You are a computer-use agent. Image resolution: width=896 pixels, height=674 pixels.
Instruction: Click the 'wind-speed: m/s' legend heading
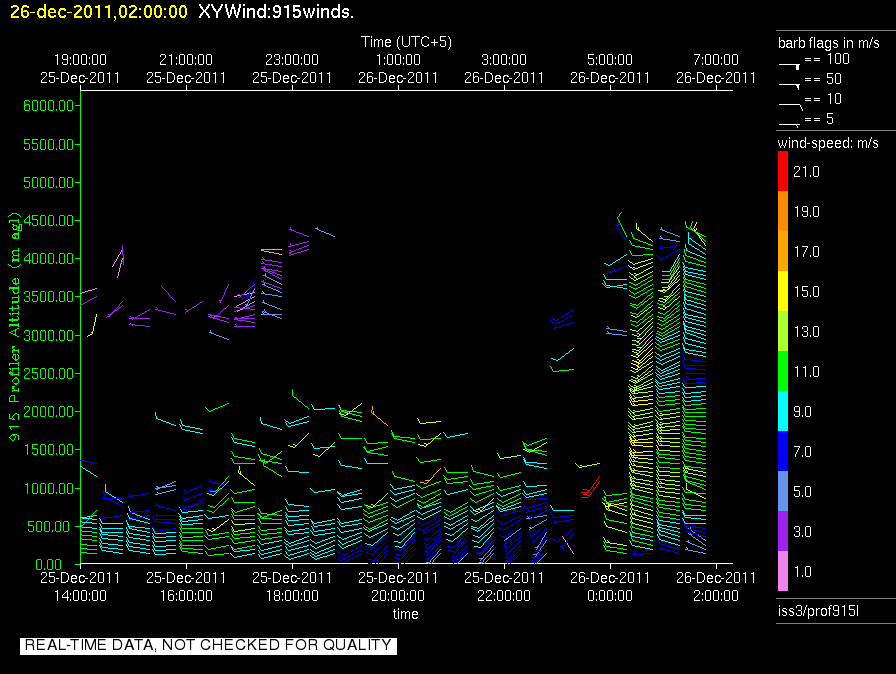coord(828,143)
